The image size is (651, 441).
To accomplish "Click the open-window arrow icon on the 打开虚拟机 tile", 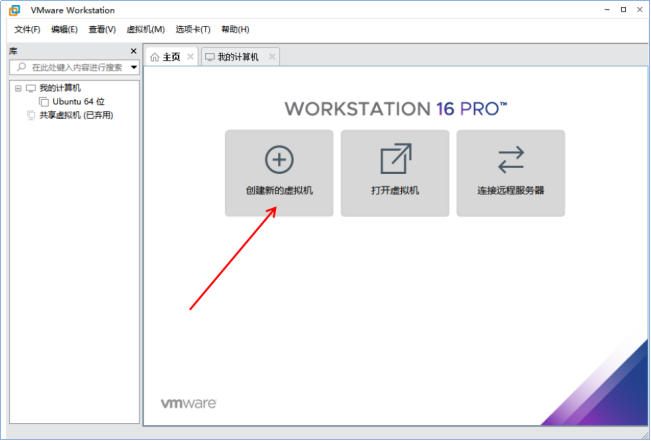I will point(396,159).
